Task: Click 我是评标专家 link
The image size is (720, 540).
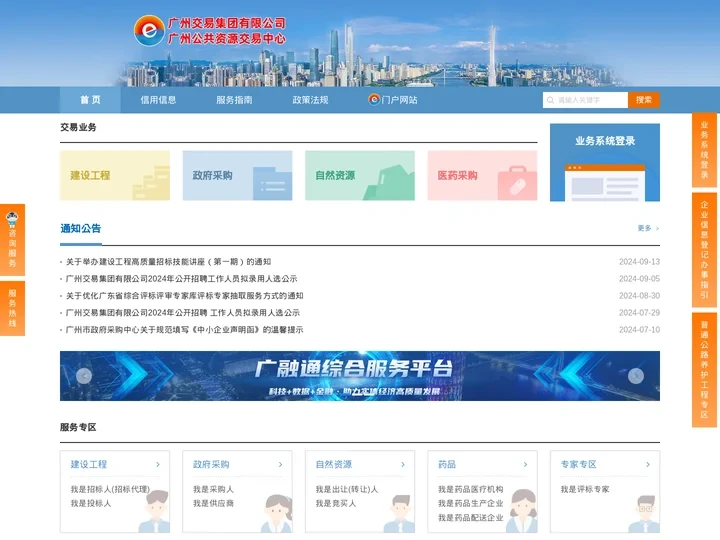Action: click(x=585, y=489)
